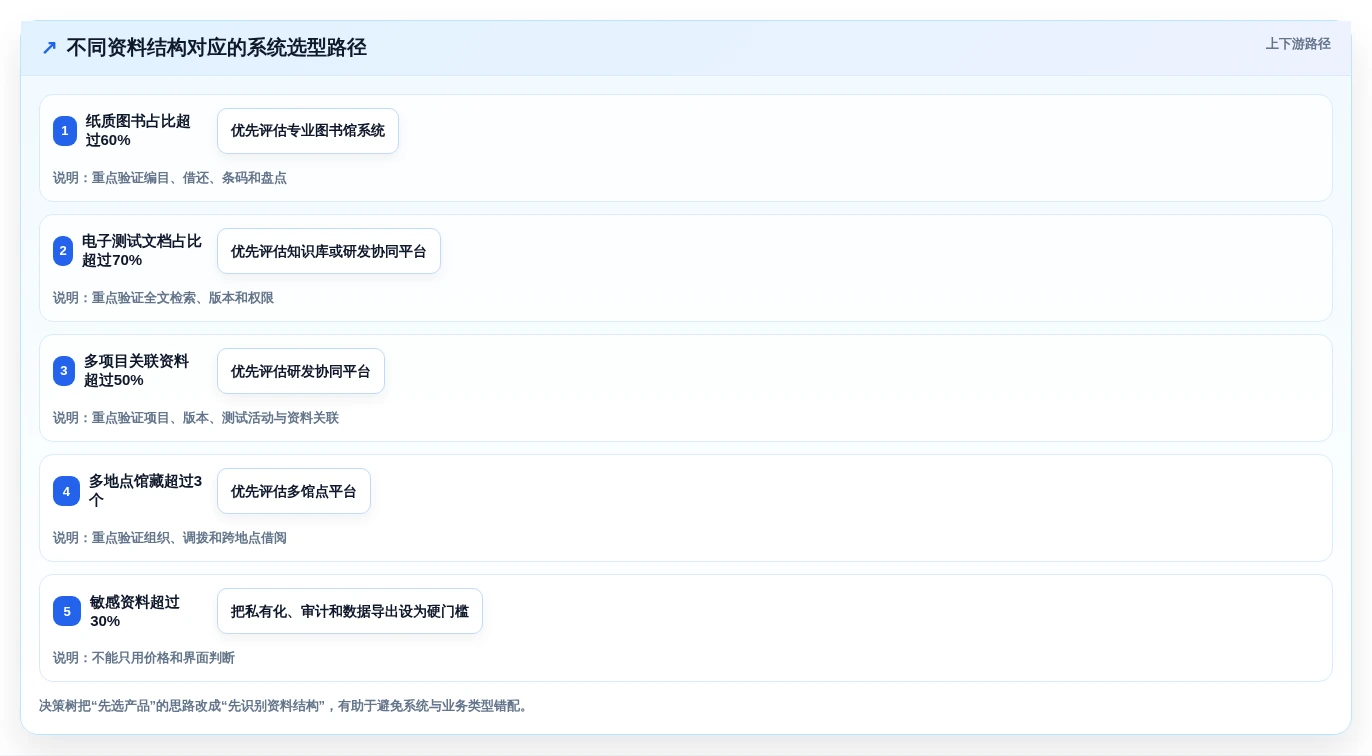Click the 上下游路径 label
This screenshot has width=1372, height=756.
point(1298,44)
